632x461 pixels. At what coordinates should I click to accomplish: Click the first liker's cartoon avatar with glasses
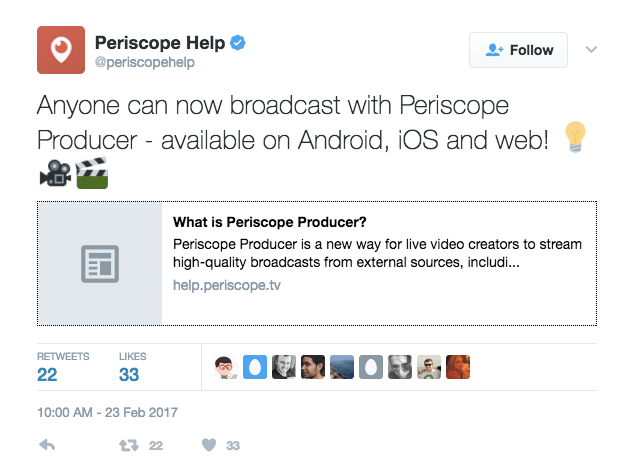point(226,367)
